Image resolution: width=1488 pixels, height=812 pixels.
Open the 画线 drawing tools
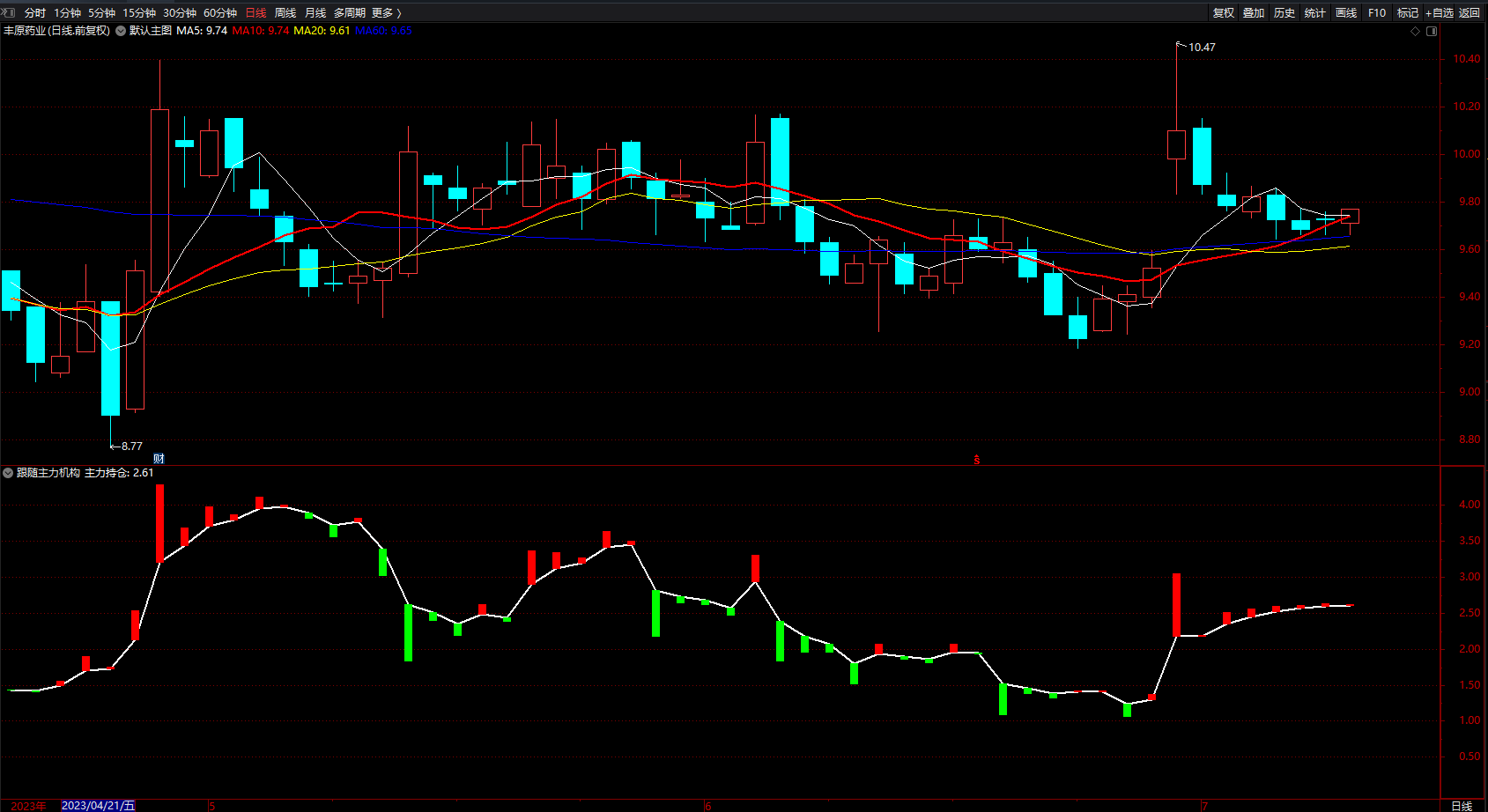pos(1345,12)
